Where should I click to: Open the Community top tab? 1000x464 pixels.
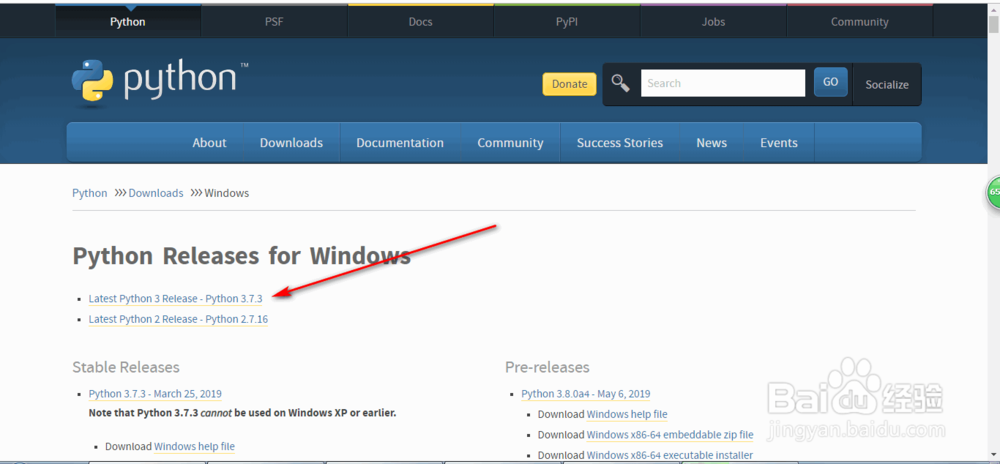coord(860,22)
